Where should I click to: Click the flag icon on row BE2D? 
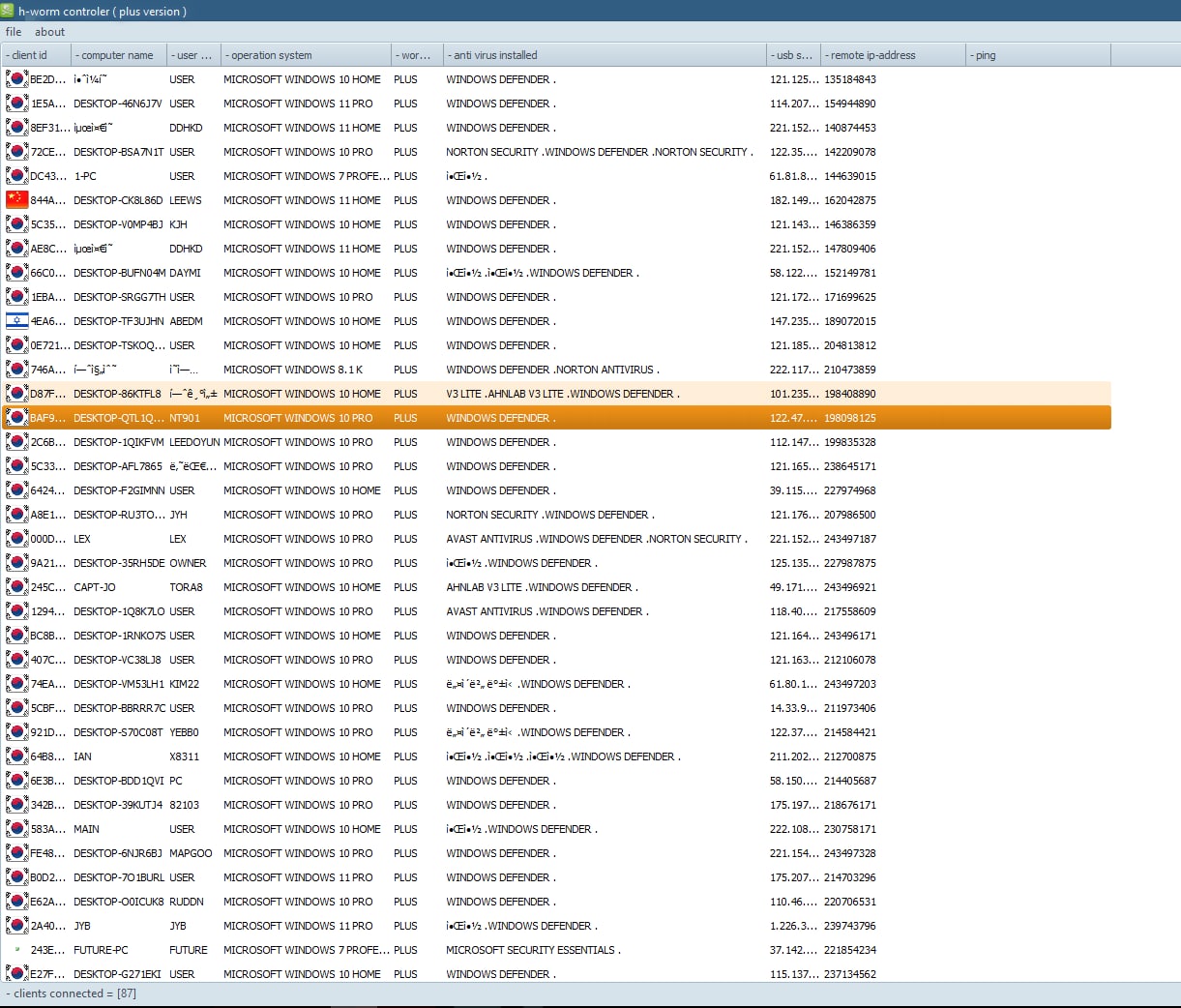pos(16,79)
